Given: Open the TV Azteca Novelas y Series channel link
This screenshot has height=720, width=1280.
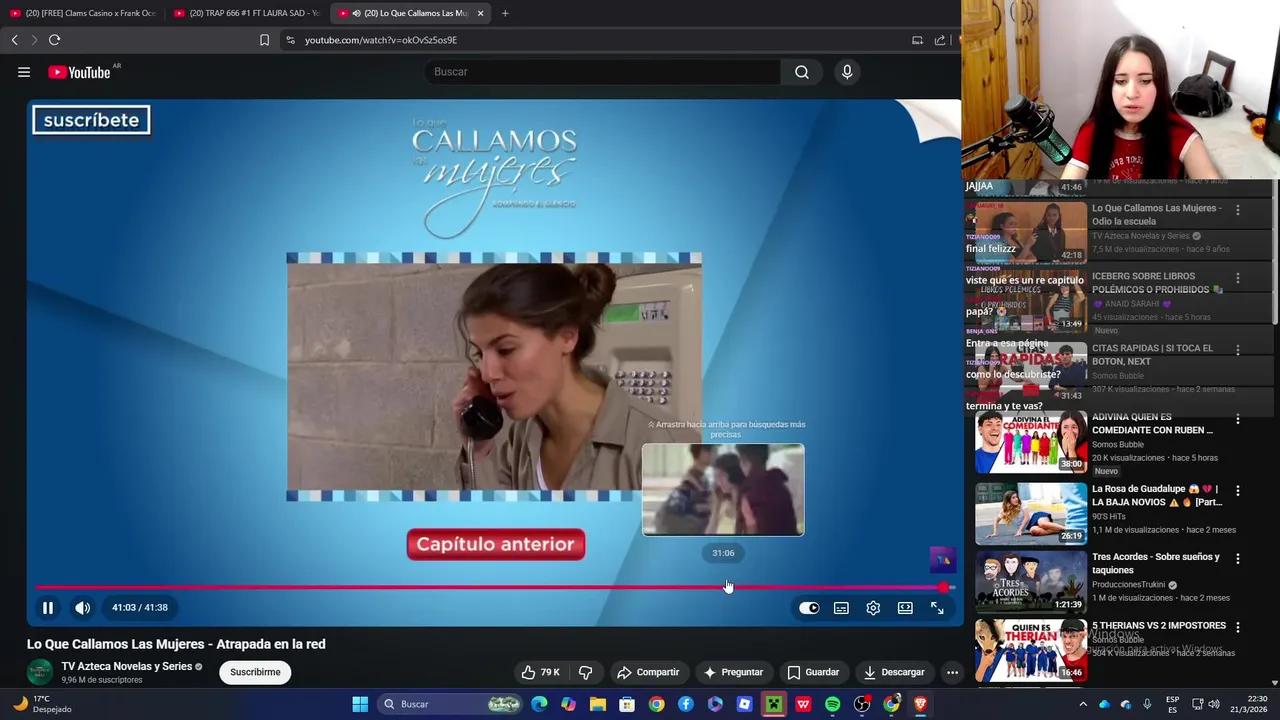Looking at the screenshot, I should coord(126,666).
